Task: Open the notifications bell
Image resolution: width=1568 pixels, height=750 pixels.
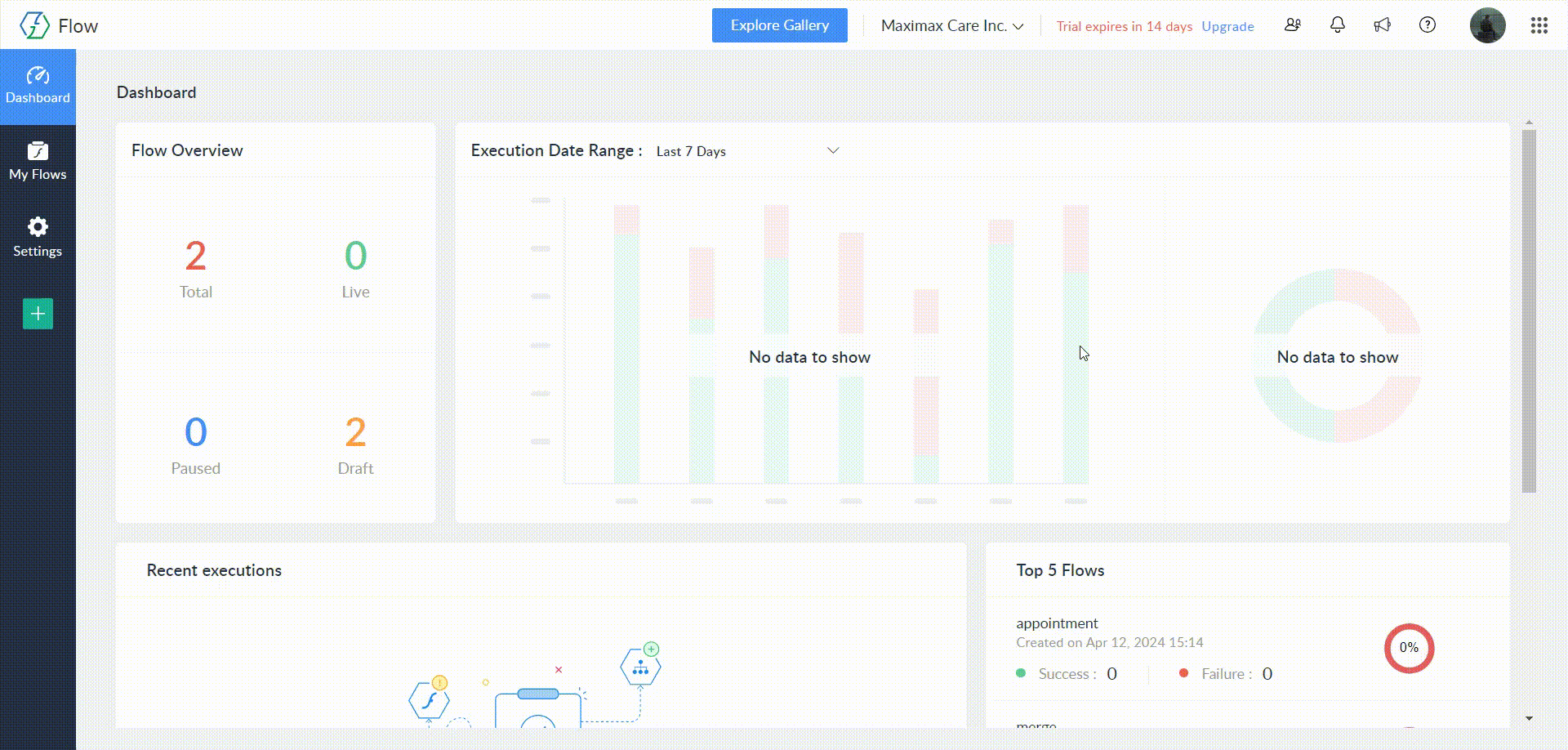Action: tap(1338, 25)
